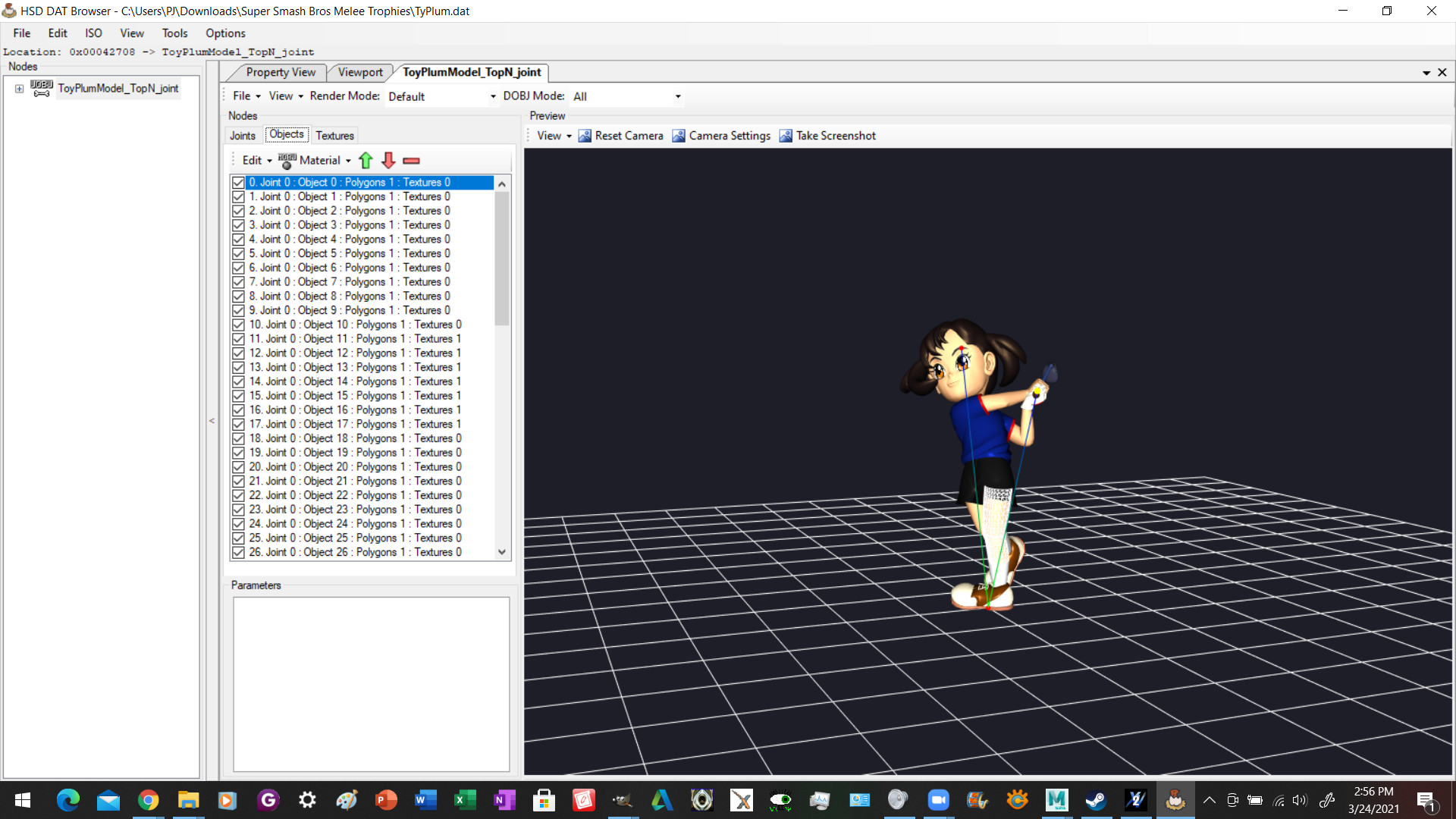This screenshot has width=1456, height=819.
Task: Open the Windows Start menu
Action: pos(23,800)
